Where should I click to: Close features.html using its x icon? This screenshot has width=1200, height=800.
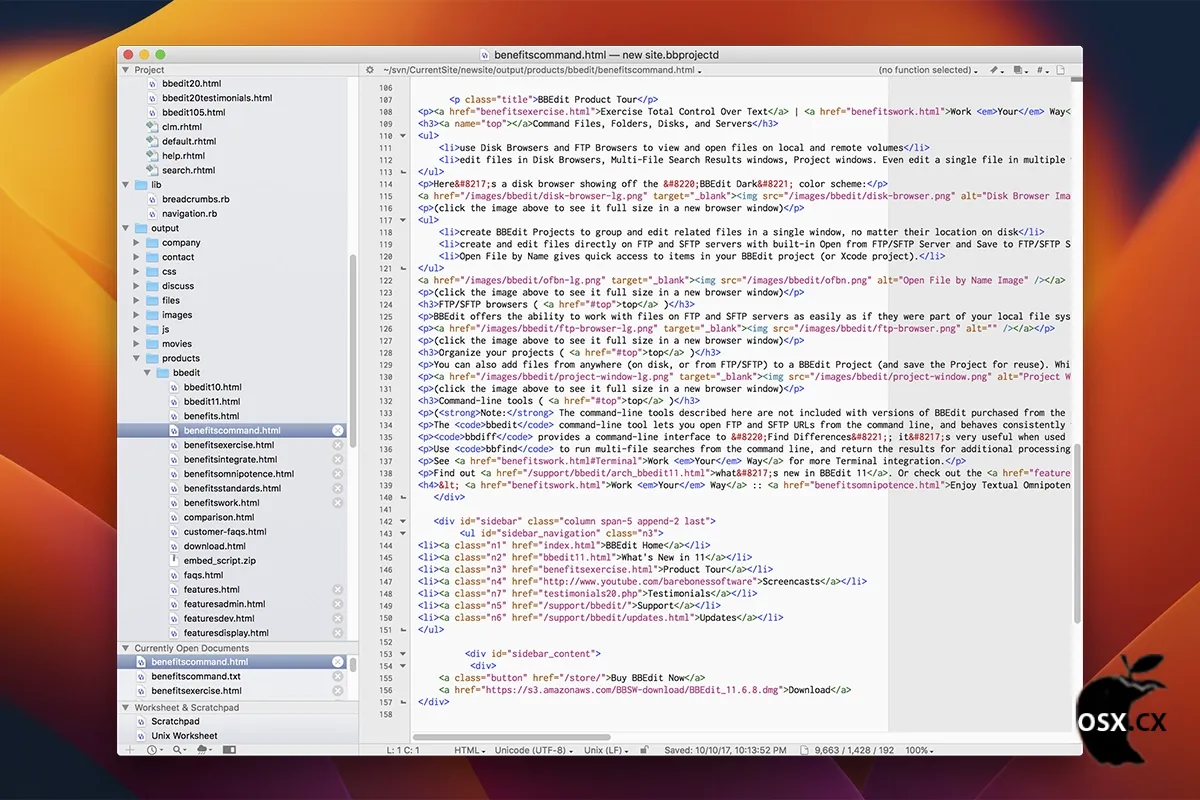[x=338, y=590]
